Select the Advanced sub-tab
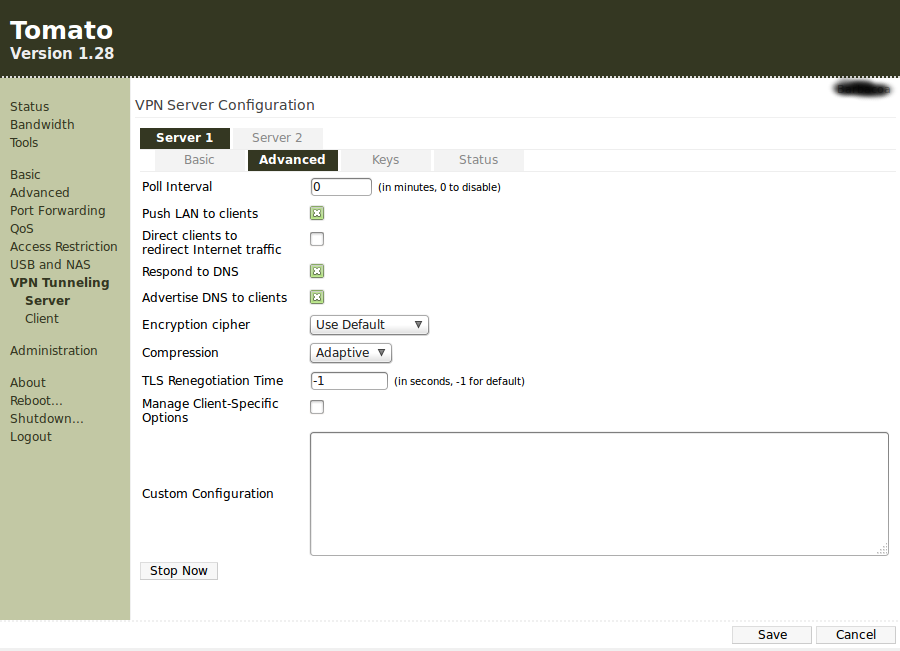This screenshot has width=900, height=651. click(x=292, y=160)
